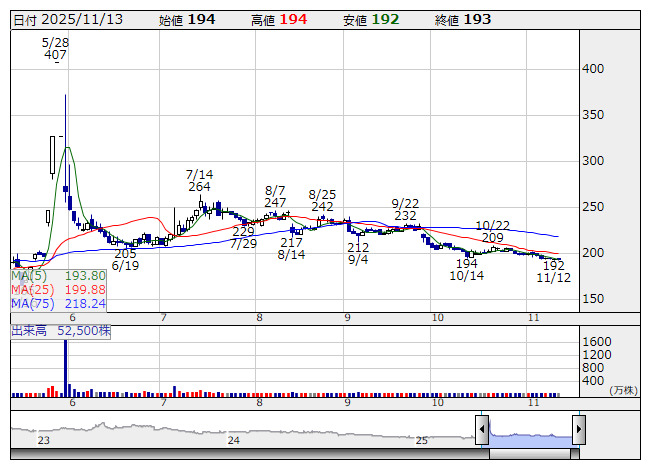
Task: Select the MA(5) legend entry
Action: 58,276
